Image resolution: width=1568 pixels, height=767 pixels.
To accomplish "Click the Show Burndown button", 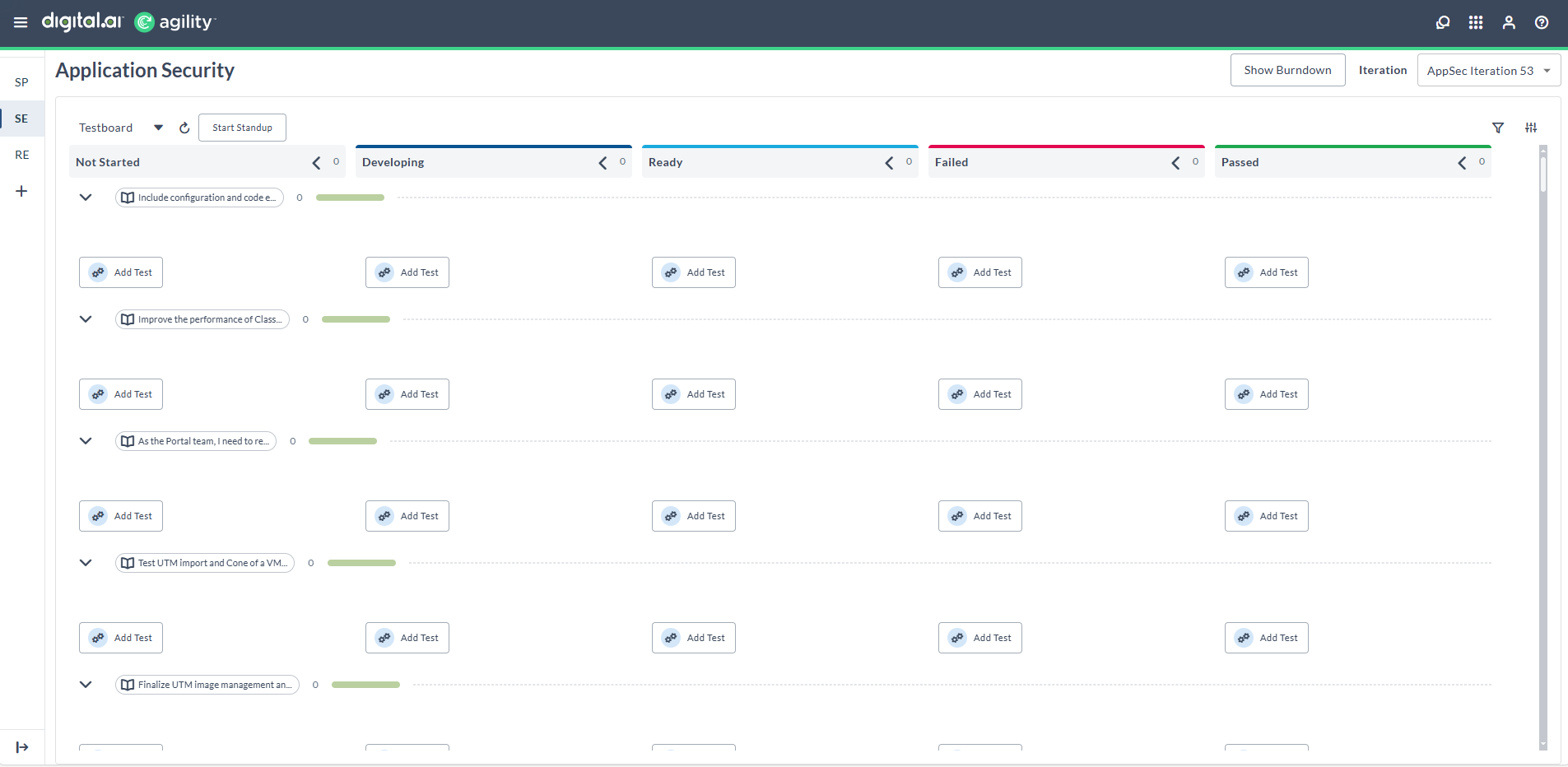I will coord(1287,70).
